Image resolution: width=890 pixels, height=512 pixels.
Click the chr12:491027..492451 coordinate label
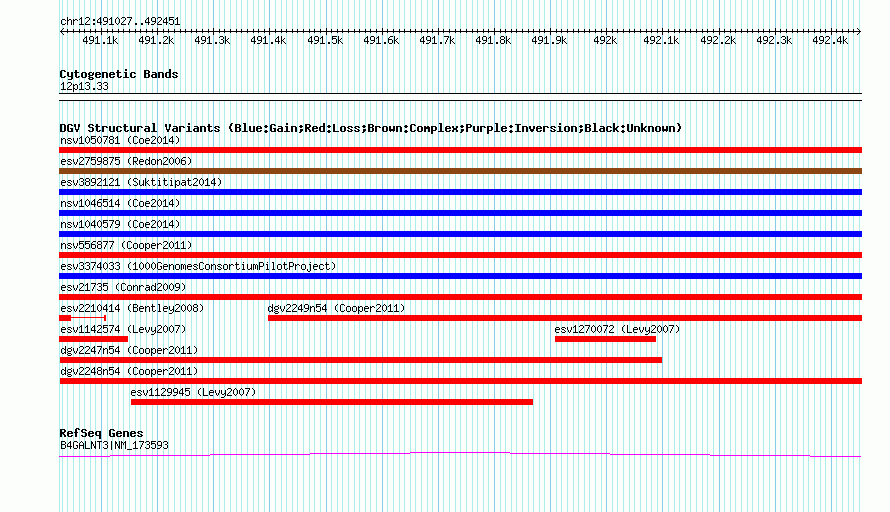tap(120, 22)
